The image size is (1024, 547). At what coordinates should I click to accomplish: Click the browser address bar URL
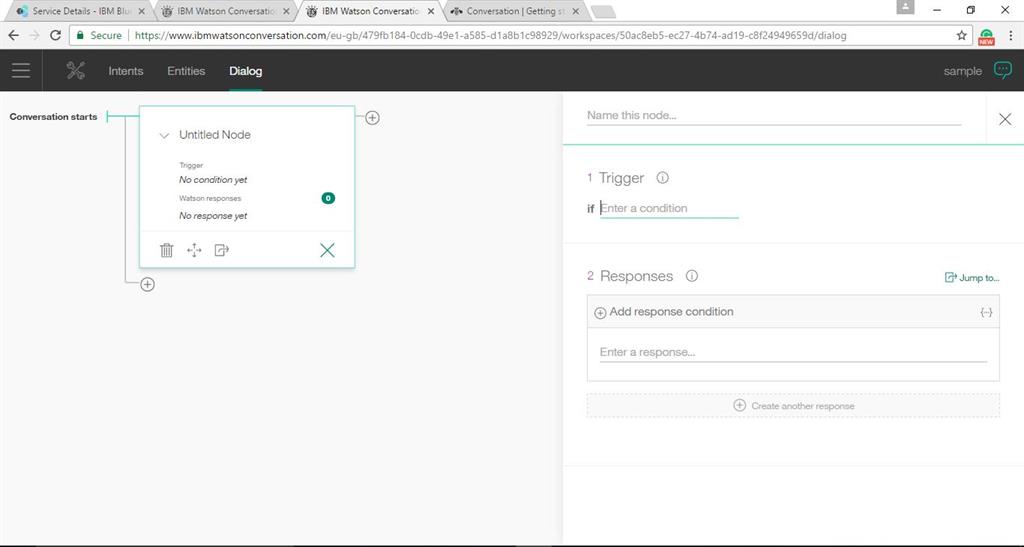pyautogui.click(x=490, y=35)
